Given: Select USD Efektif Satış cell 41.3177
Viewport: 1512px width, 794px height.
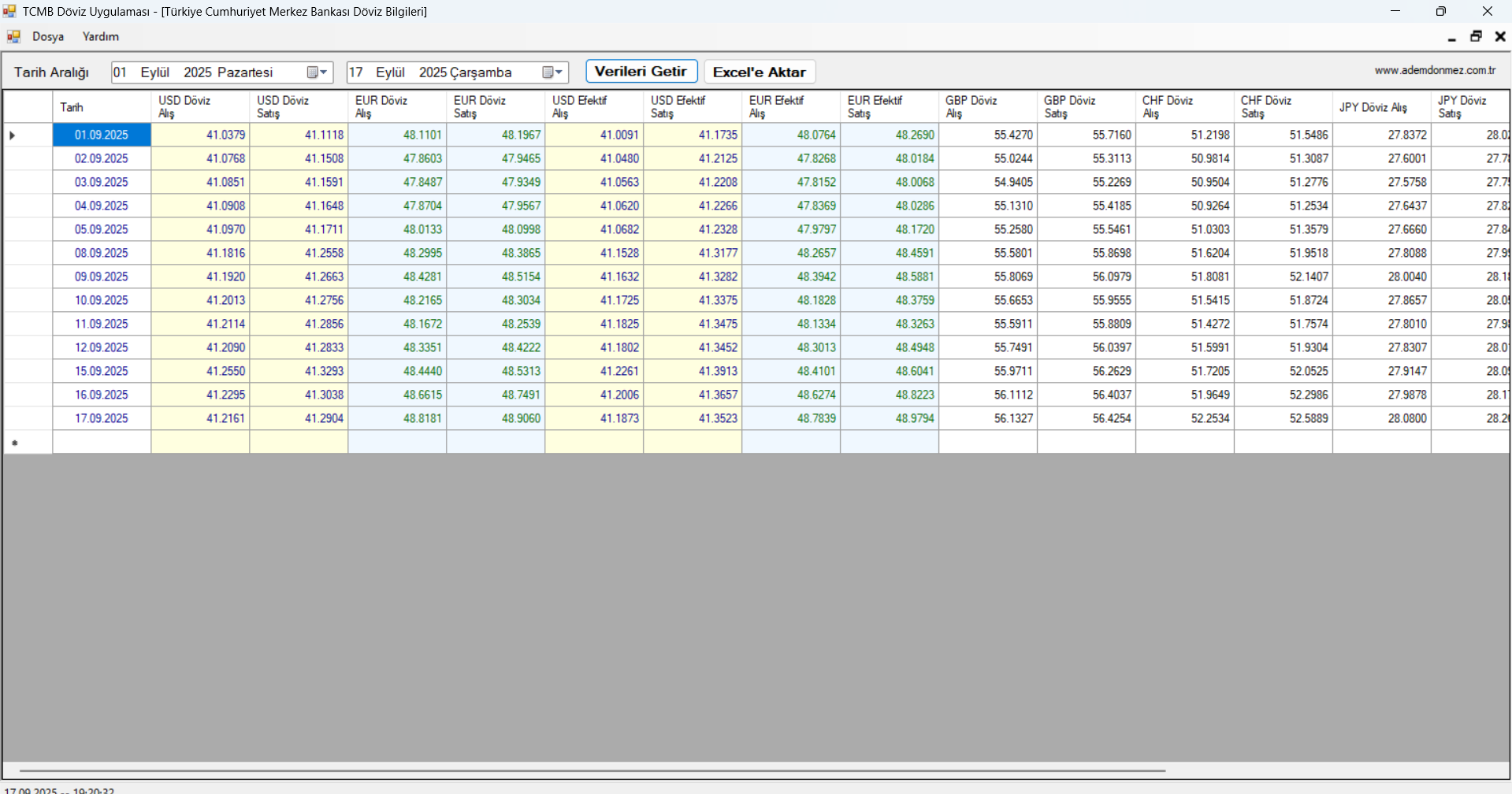Looking at the screenshot, I should (693, 253).
